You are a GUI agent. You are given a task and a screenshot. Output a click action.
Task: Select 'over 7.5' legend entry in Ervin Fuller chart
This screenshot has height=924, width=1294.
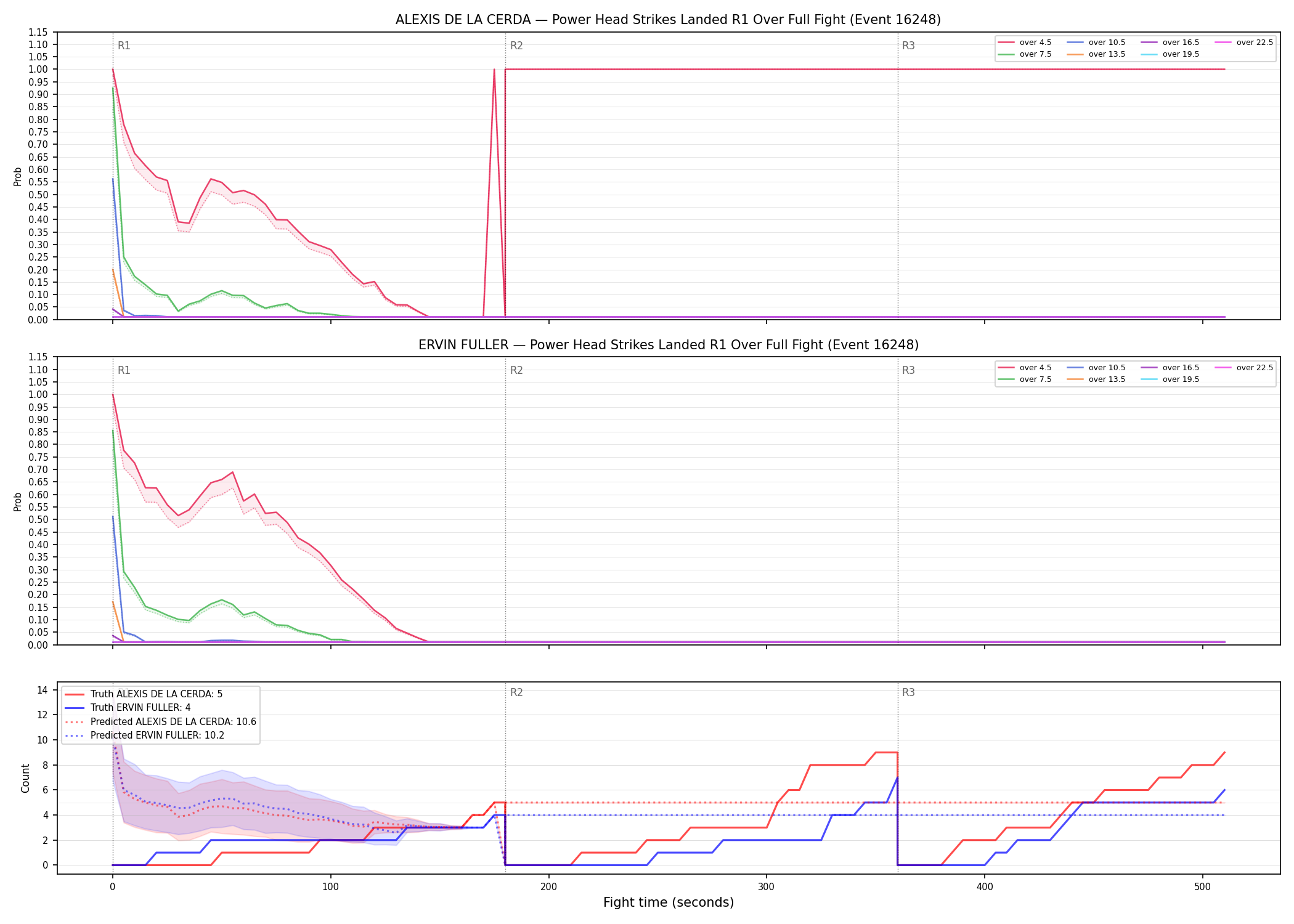pos(1025,379)
